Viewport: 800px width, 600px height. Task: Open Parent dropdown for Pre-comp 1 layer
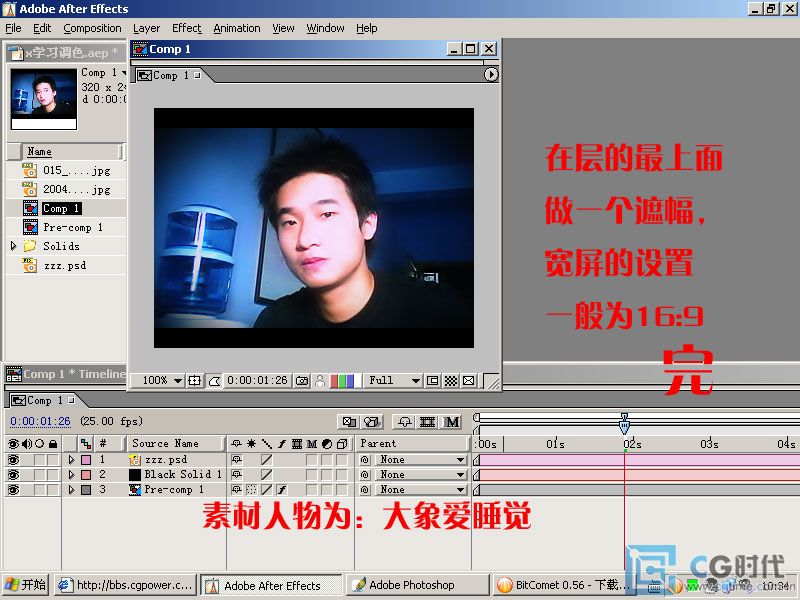[x=420, y=489]
